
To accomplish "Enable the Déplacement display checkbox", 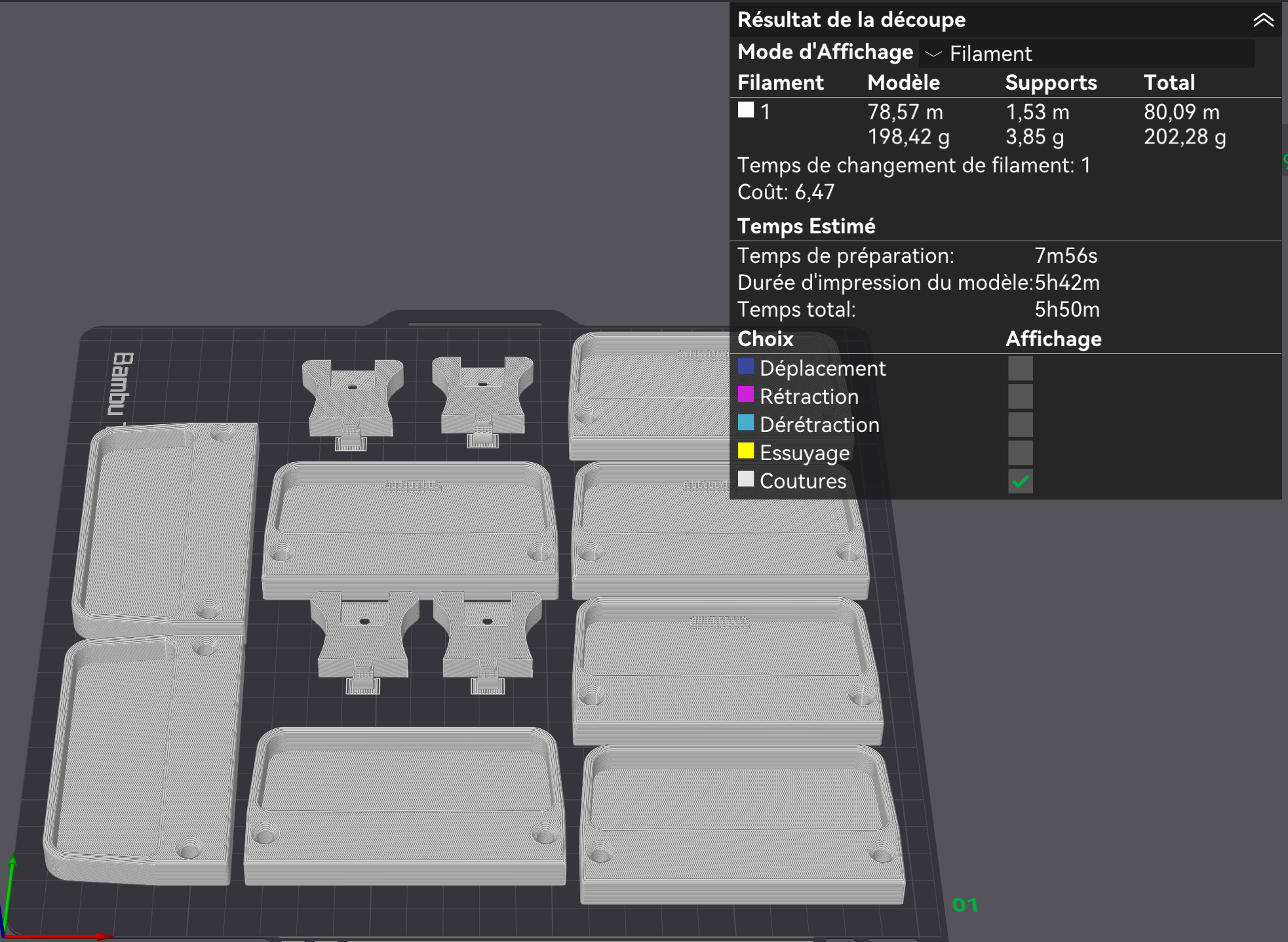I will (1020, 368).
